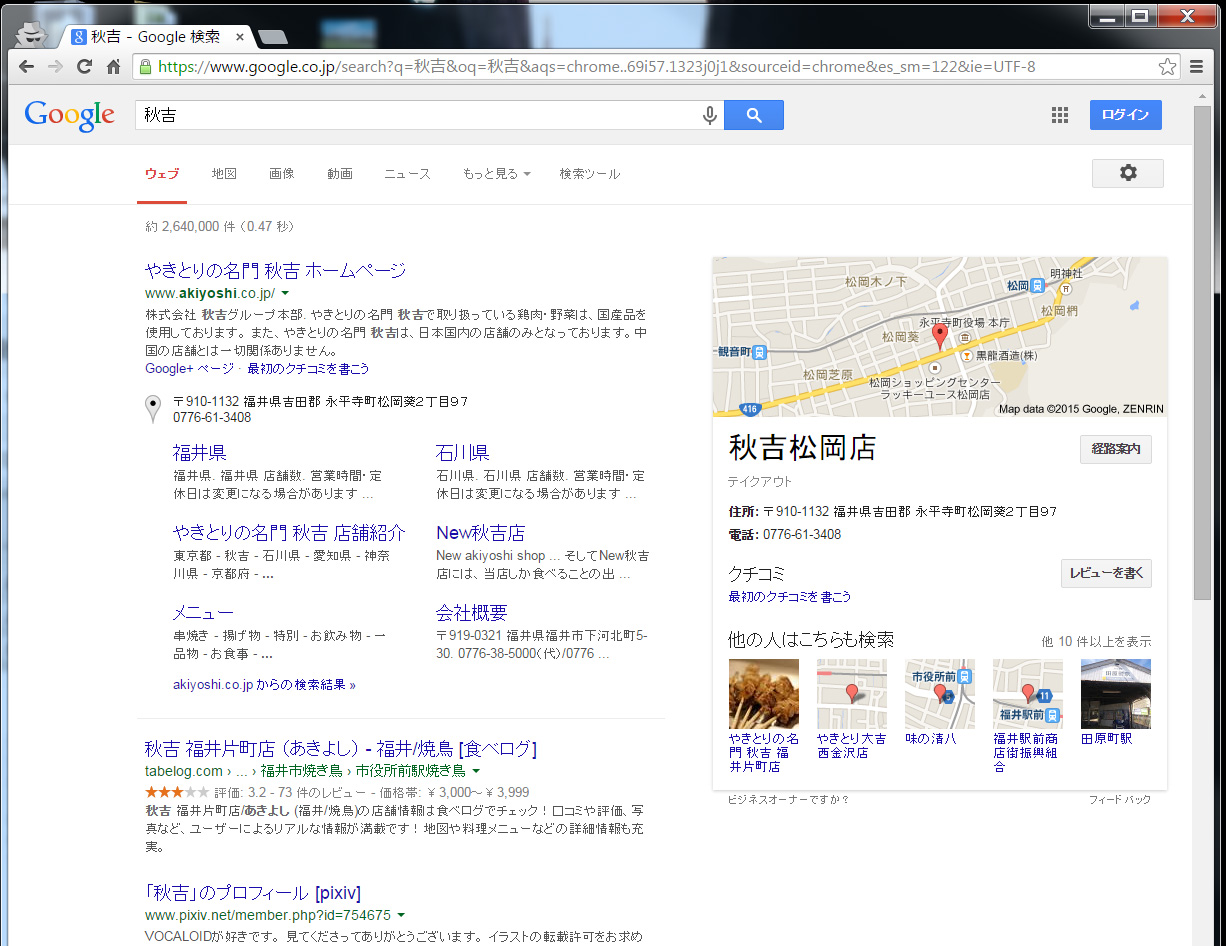Click the browser back arrow
Image resolution: width=1226 pixels, height=946 pixels.
[26, 67]
